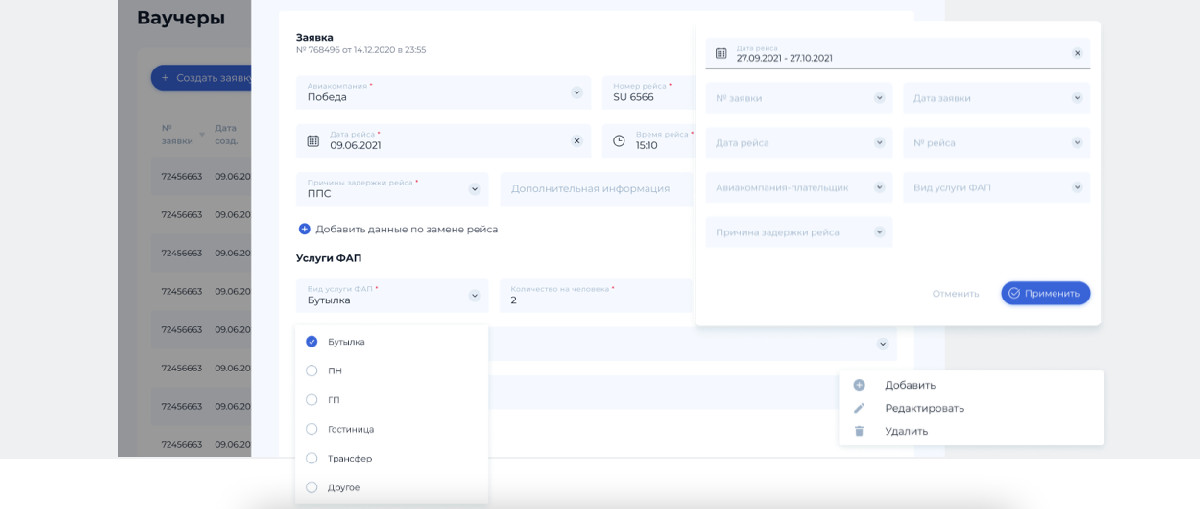Click the plus icon on Создать заявку button

tap(166, 77)
